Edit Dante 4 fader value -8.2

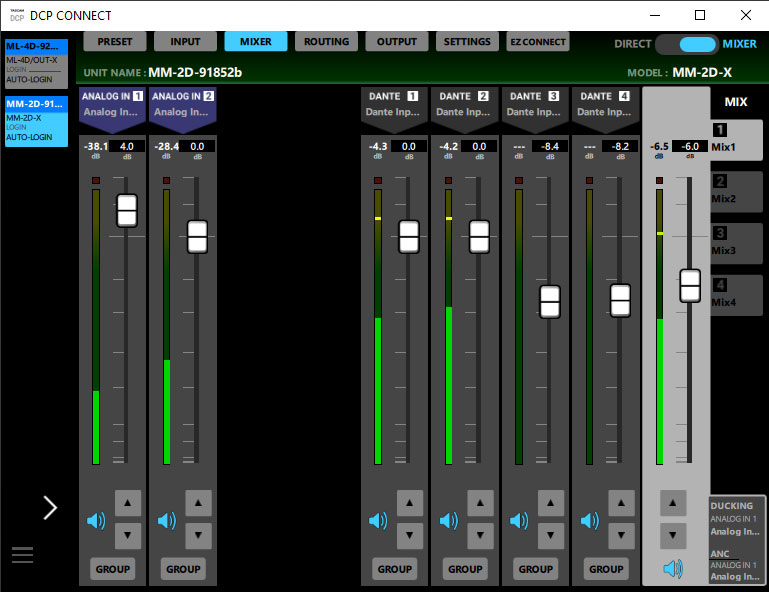[620, 146]
